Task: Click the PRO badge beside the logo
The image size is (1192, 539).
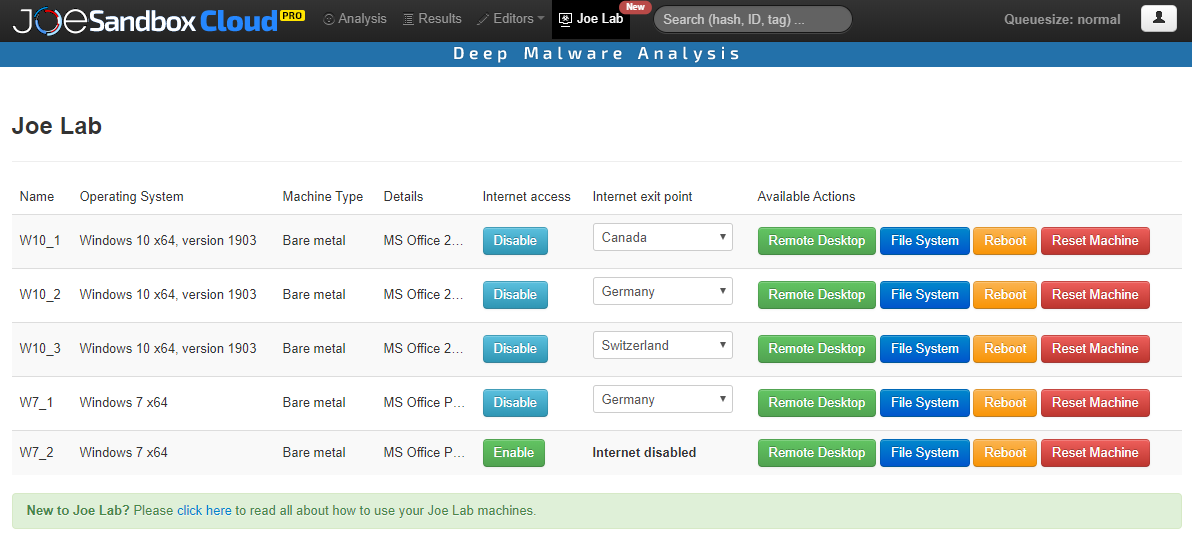Action: click(x=292, y=15)
